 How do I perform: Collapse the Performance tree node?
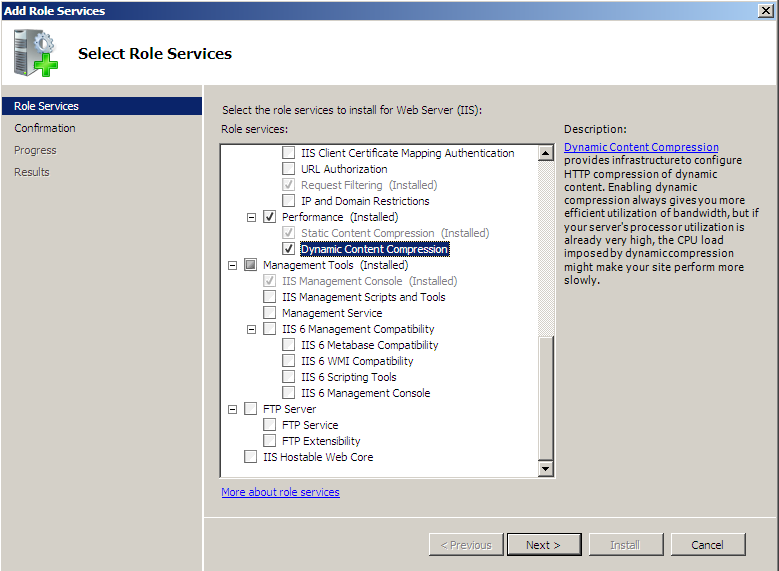click(252, 217)
